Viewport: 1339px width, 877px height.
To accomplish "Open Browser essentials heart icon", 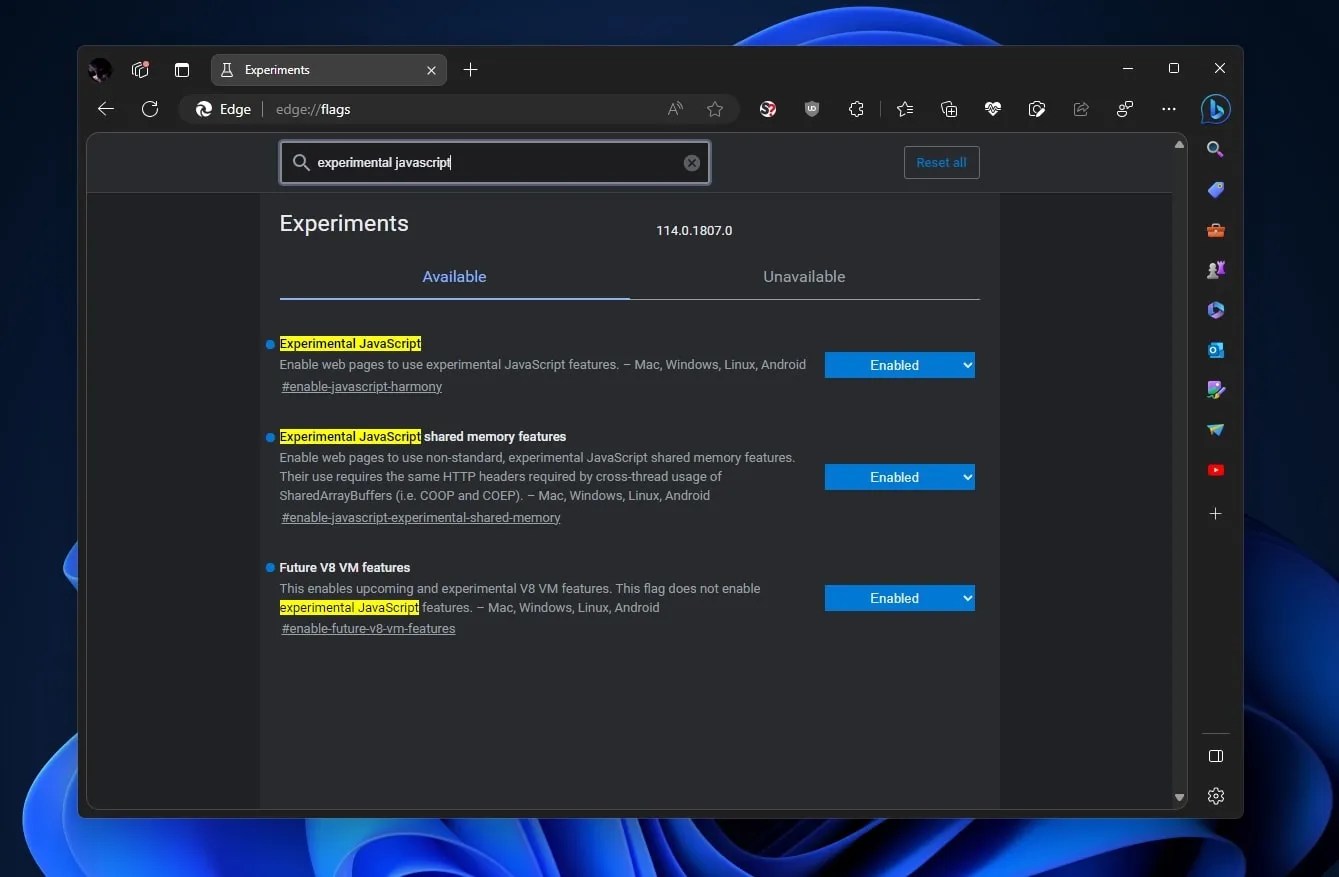I will tap(992, 109).
